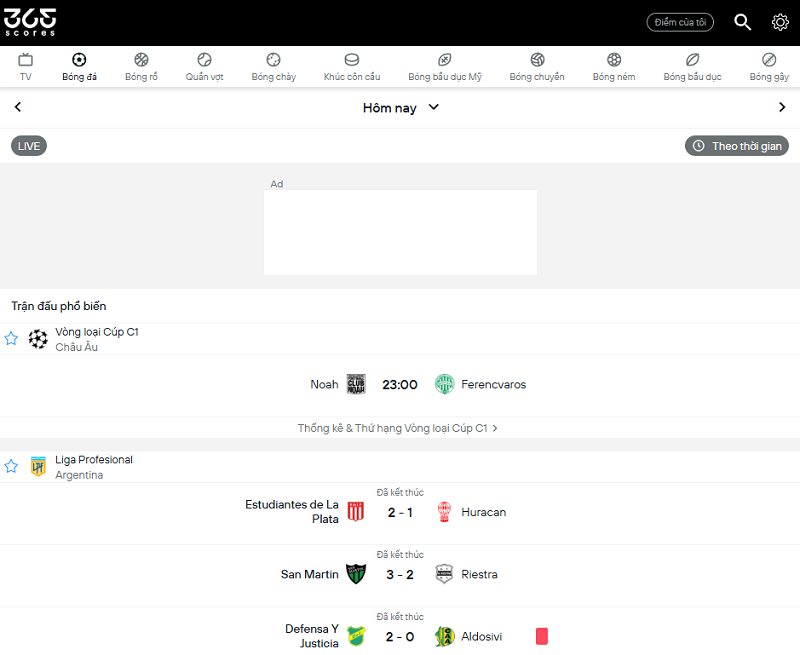Click the Riestra team name

coord(479,574)
